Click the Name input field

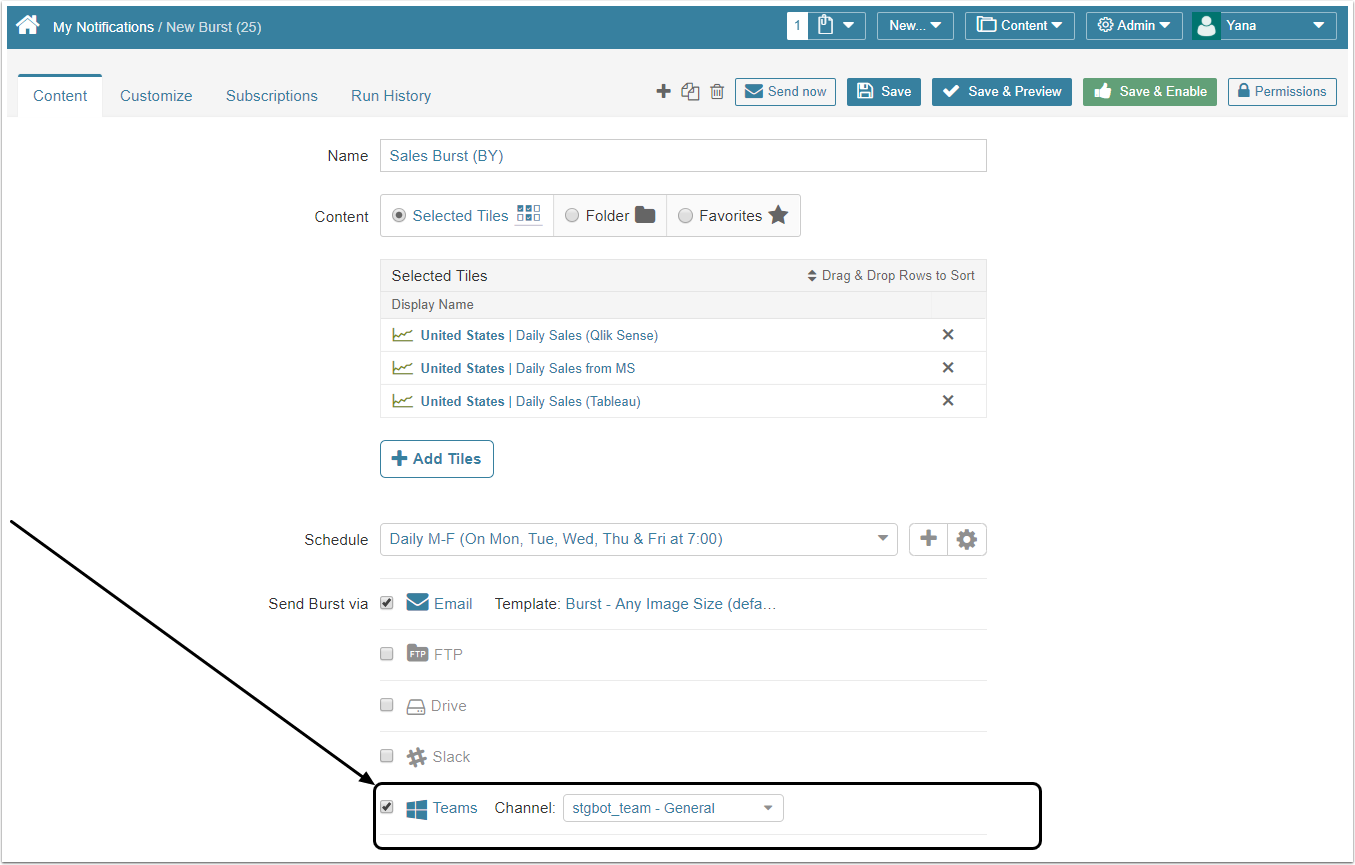pyautogui.click(x=683, y=156)
